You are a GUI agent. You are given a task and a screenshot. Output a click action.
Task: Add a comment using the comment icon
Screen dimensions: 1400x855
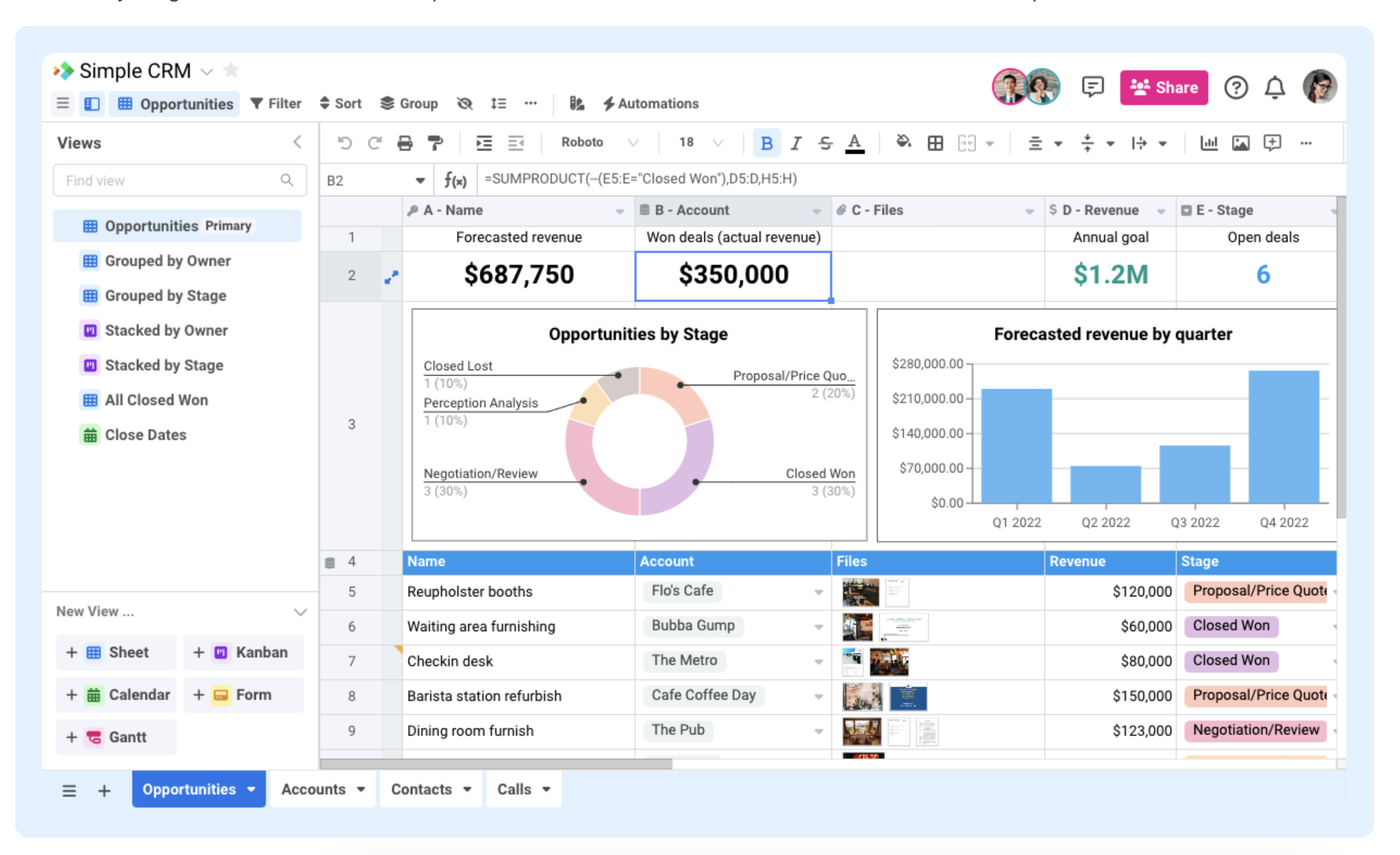(1272, 143)
